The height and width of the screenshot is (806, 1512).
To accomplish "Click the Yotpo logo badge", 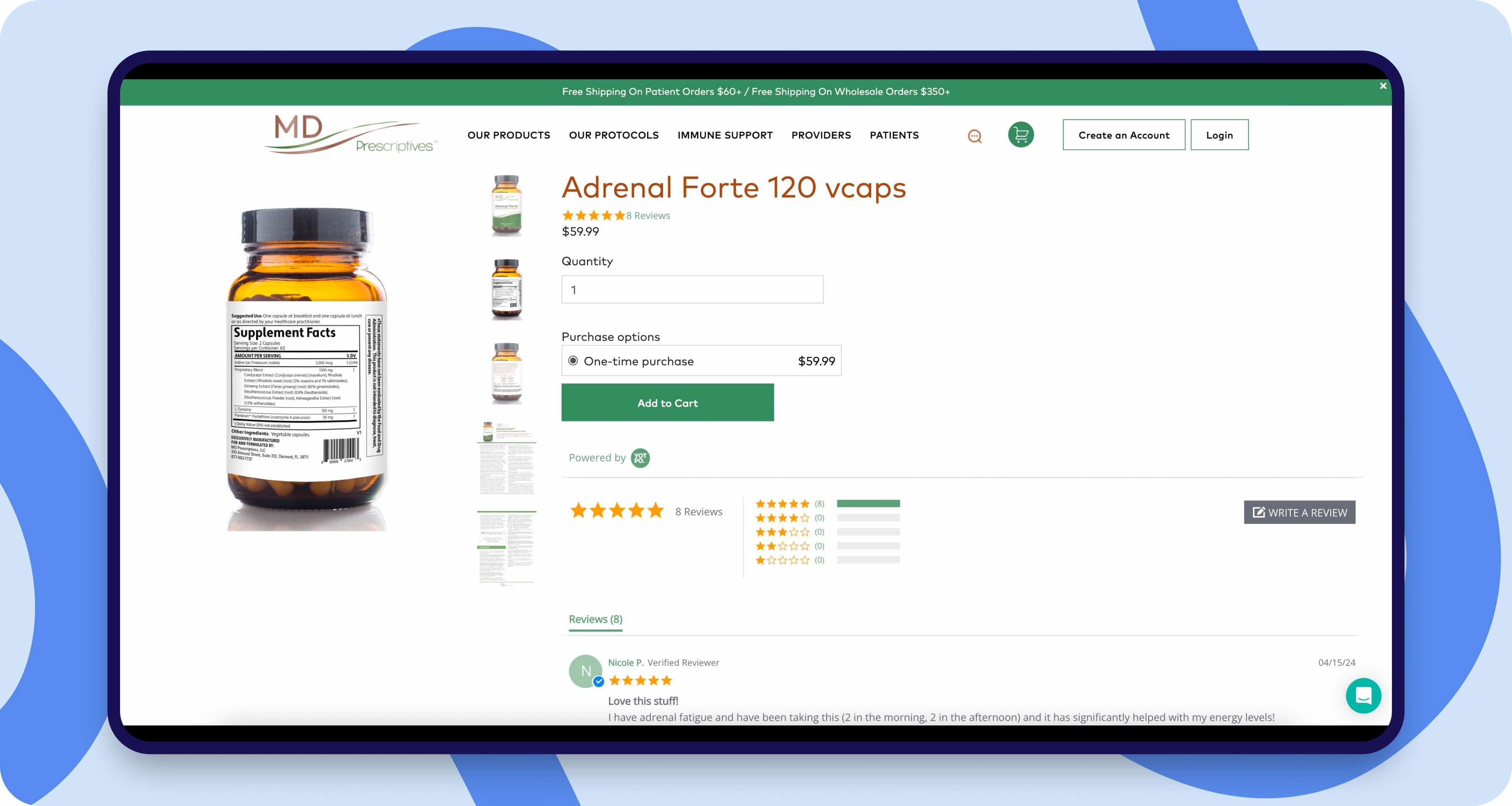I will coord(640,458).
